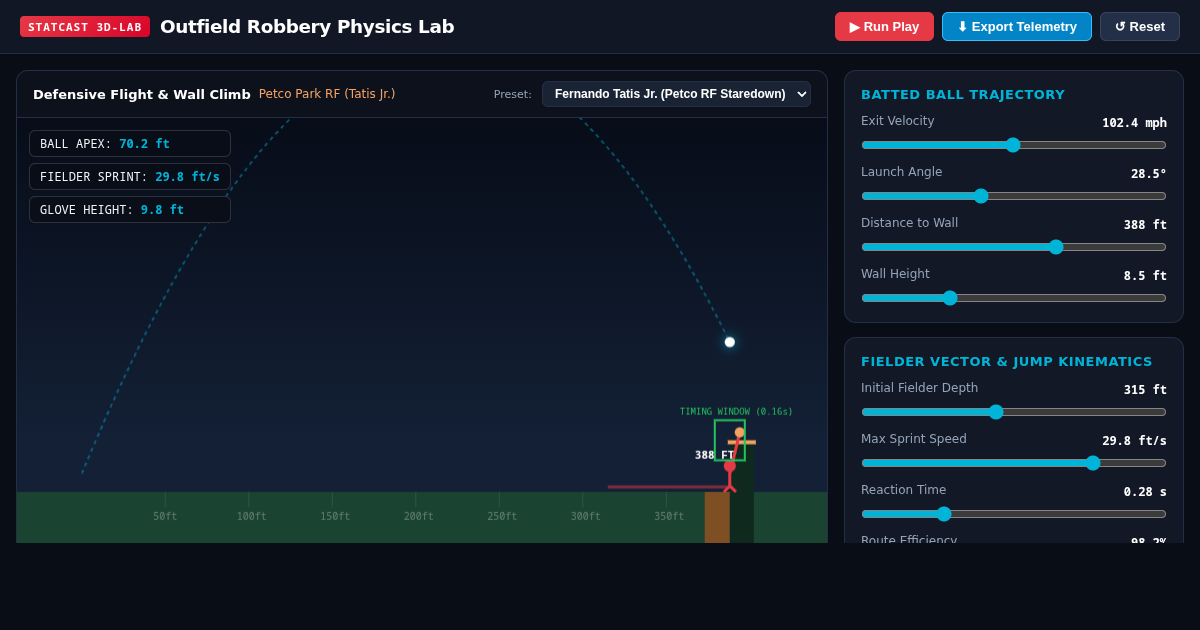This screenshot has height=630, width=1200.
Task: Reset the physics lab
Action: click(x=1140, y=27)
